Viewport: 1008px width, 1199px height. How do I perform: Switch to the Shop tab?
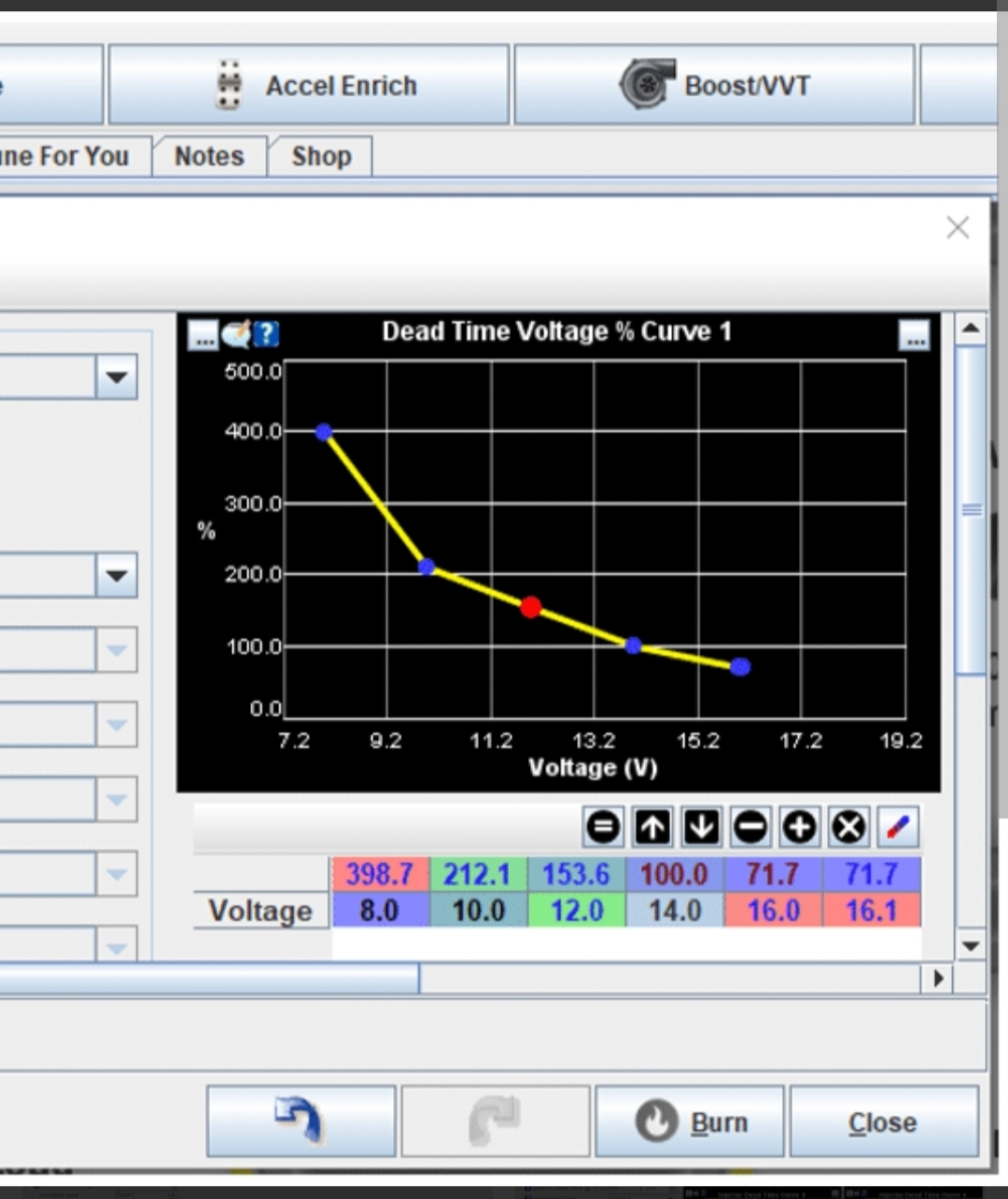(x=321, y=157)
